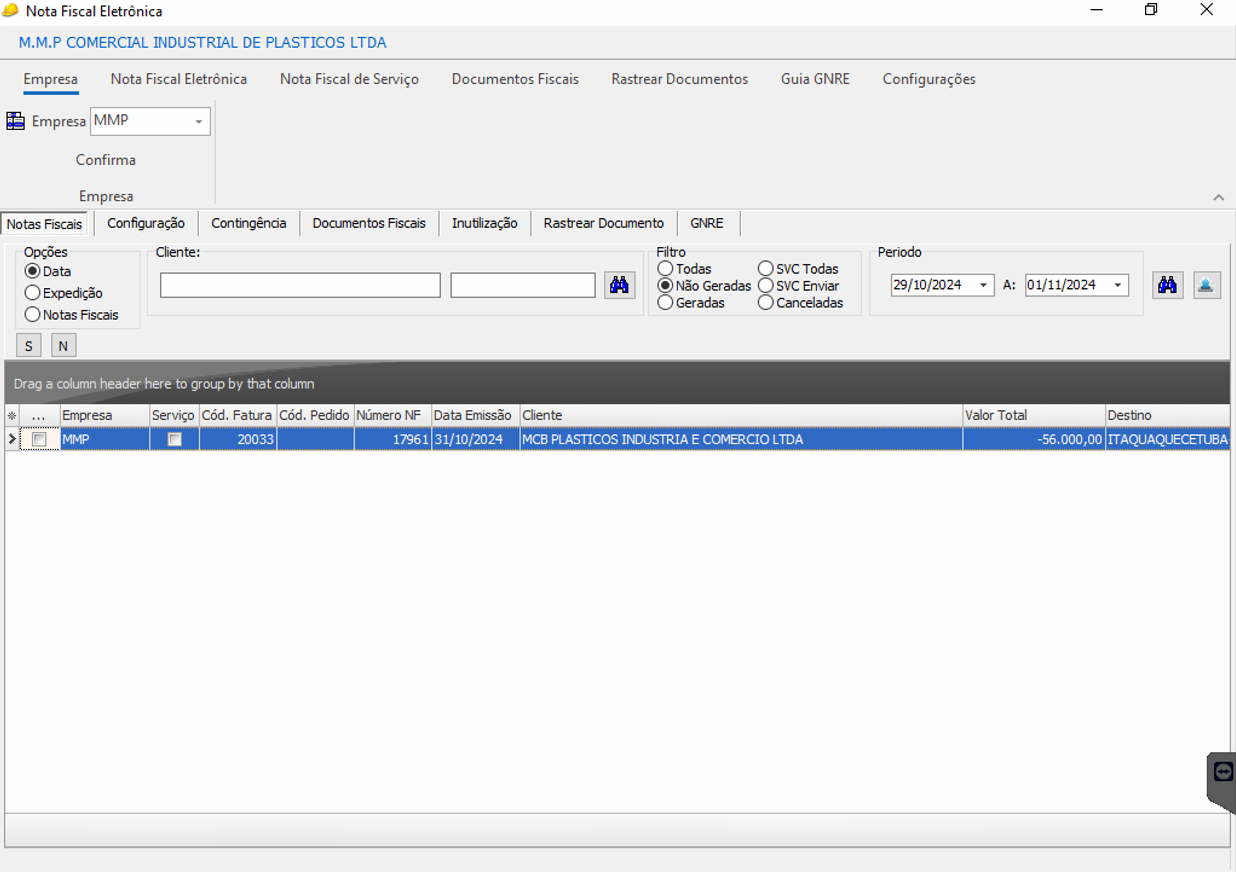Open the start date 29/10/2024 dropdown
Screen dimensions: 1236x872
pos(983,286)
